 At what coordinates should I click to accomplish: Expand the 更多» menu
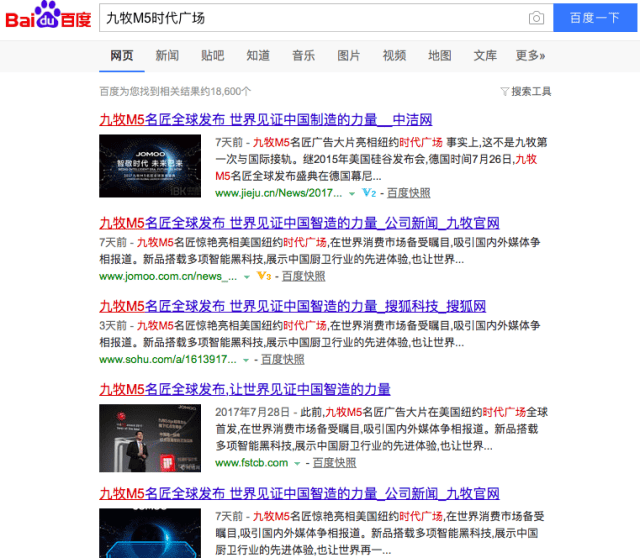coord(530,56)
